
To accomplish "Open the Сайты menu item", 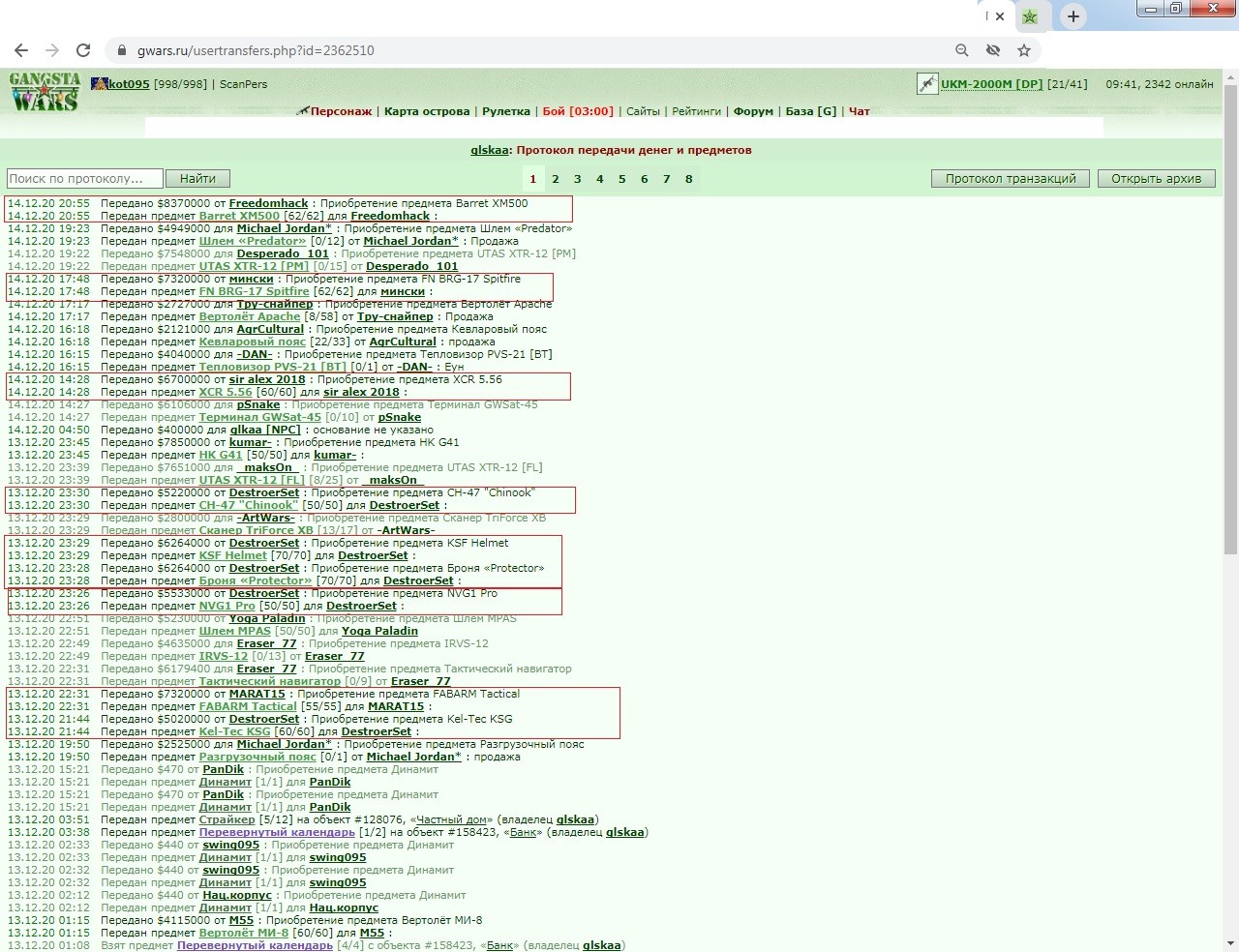I will click(643, 111).
